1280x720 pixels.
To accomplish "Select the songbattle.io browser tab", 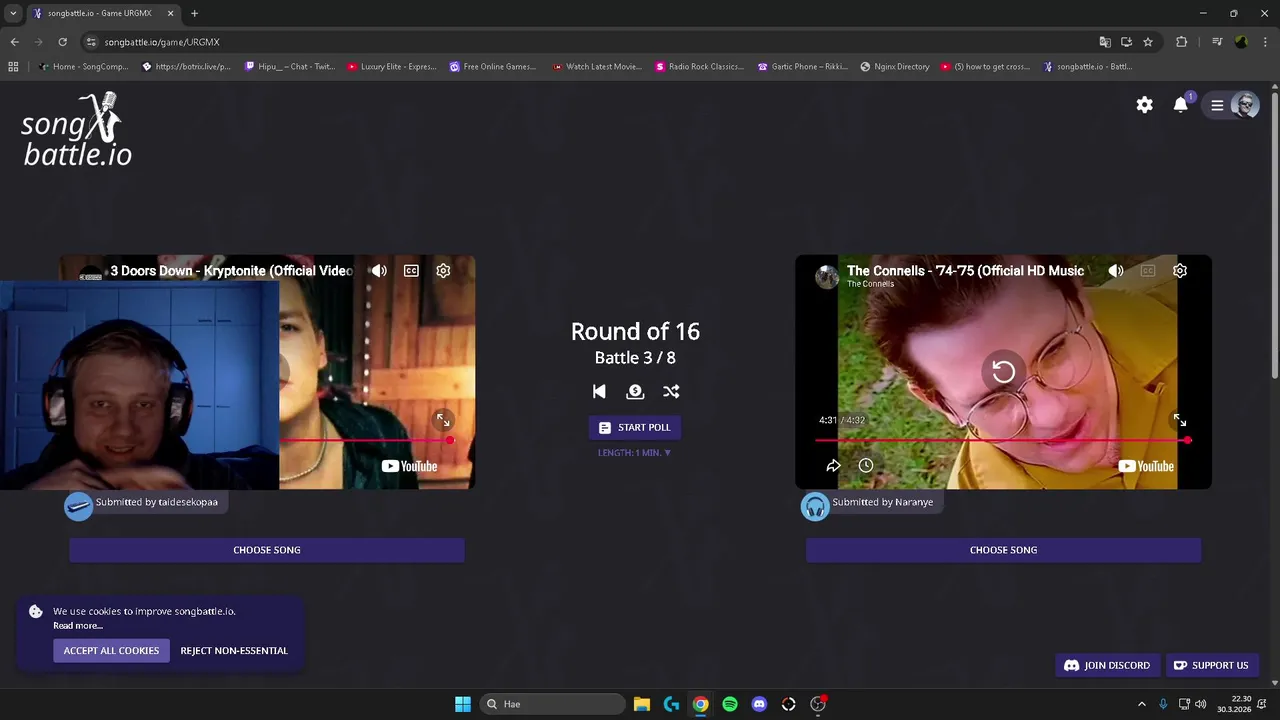I will coord(104,13).
